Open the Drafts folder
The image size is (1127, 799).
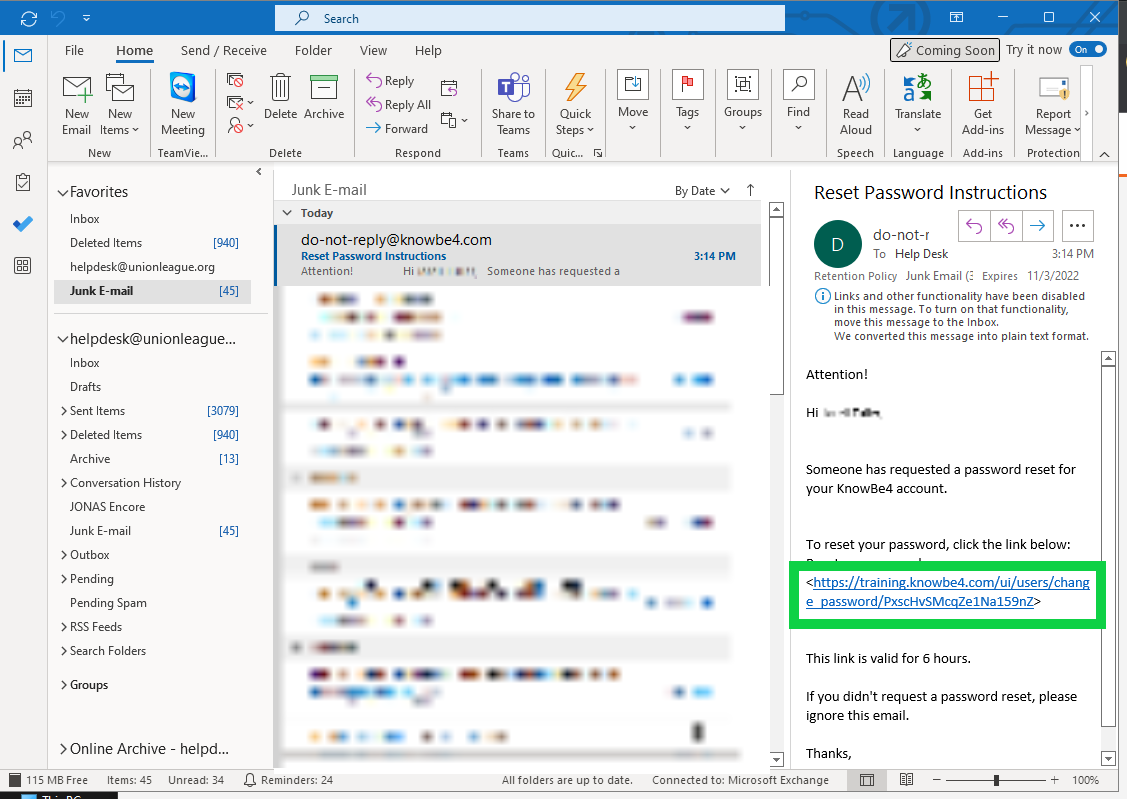coord(86,387)
